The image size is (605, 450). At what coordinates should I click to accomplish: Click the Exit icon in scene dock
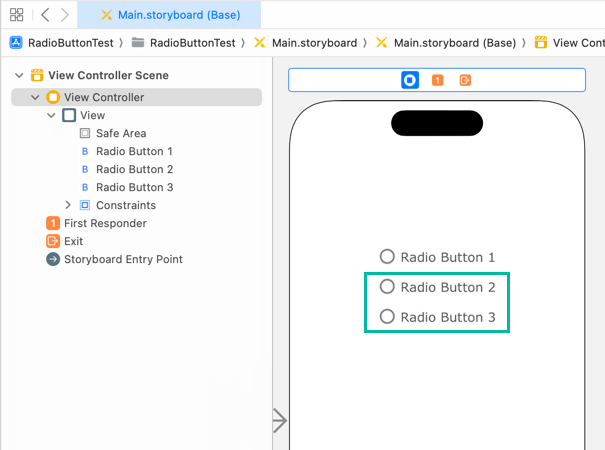pyautogui.click(x=465, y=80)
